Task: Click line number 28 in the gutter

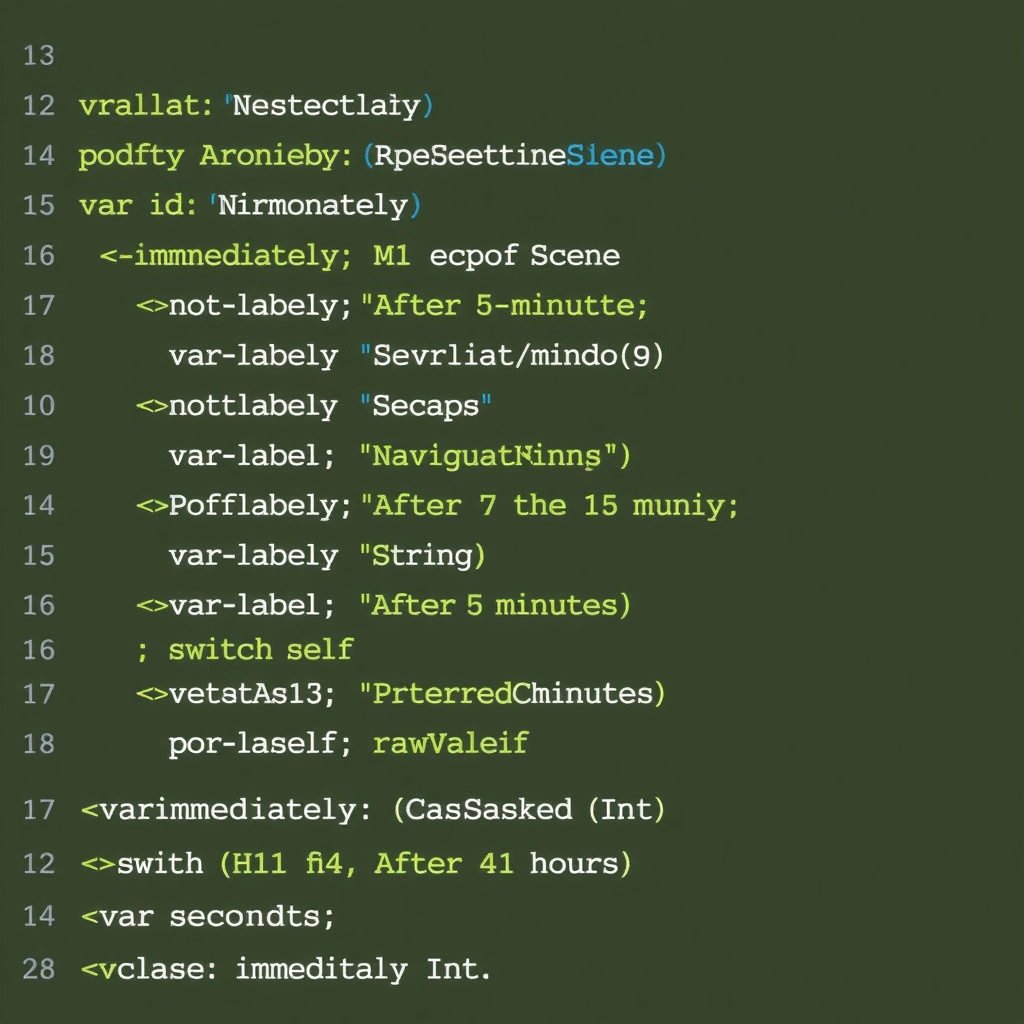Action: tap(38, 968)
